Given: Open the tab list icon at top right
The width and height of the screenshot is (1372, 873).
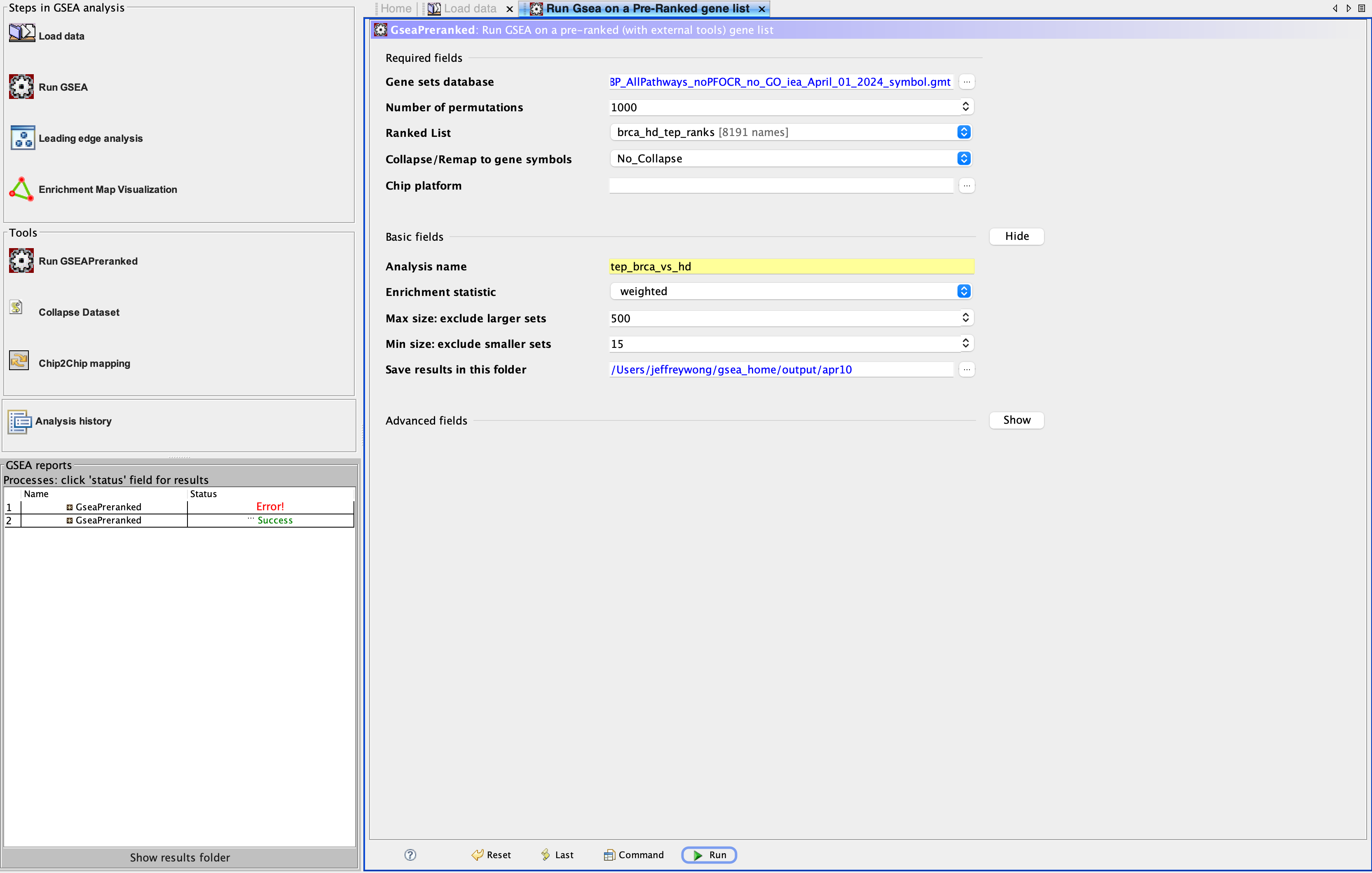Looking at the screenshot, I should pos(1362,8).
